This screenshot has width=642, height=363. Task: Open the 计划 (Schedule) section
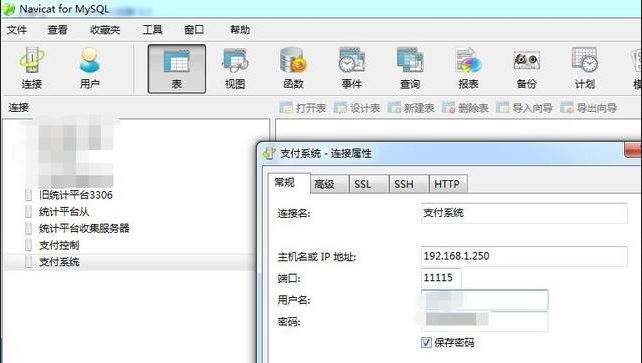(585, 69)
